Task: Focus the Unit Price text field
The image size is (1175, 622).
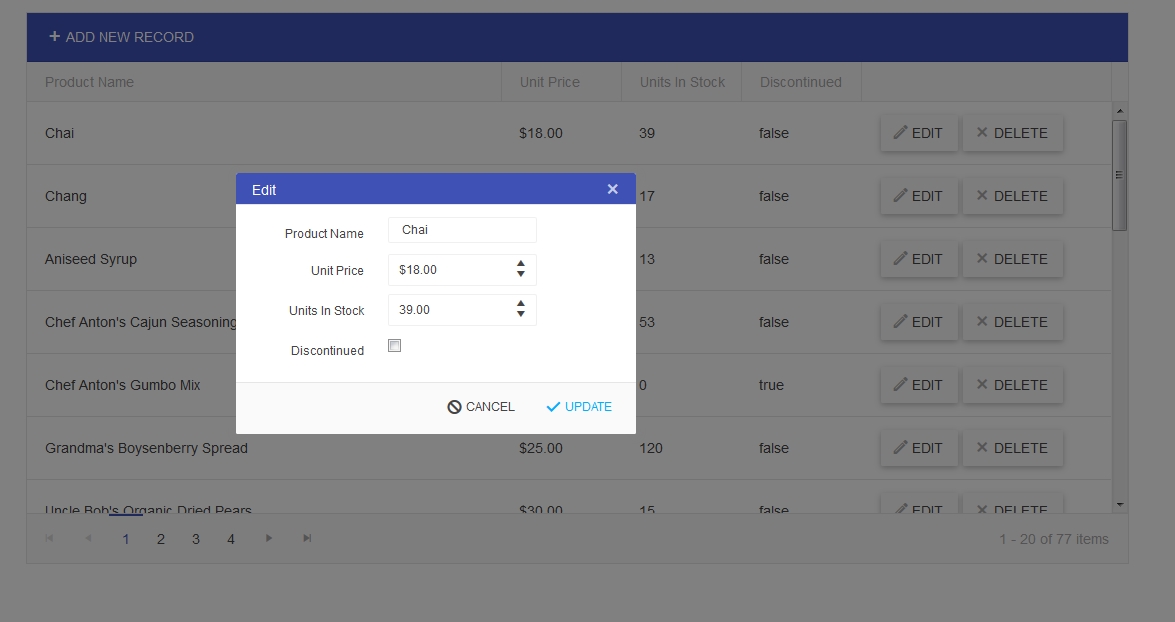Action: coord(450,270)
